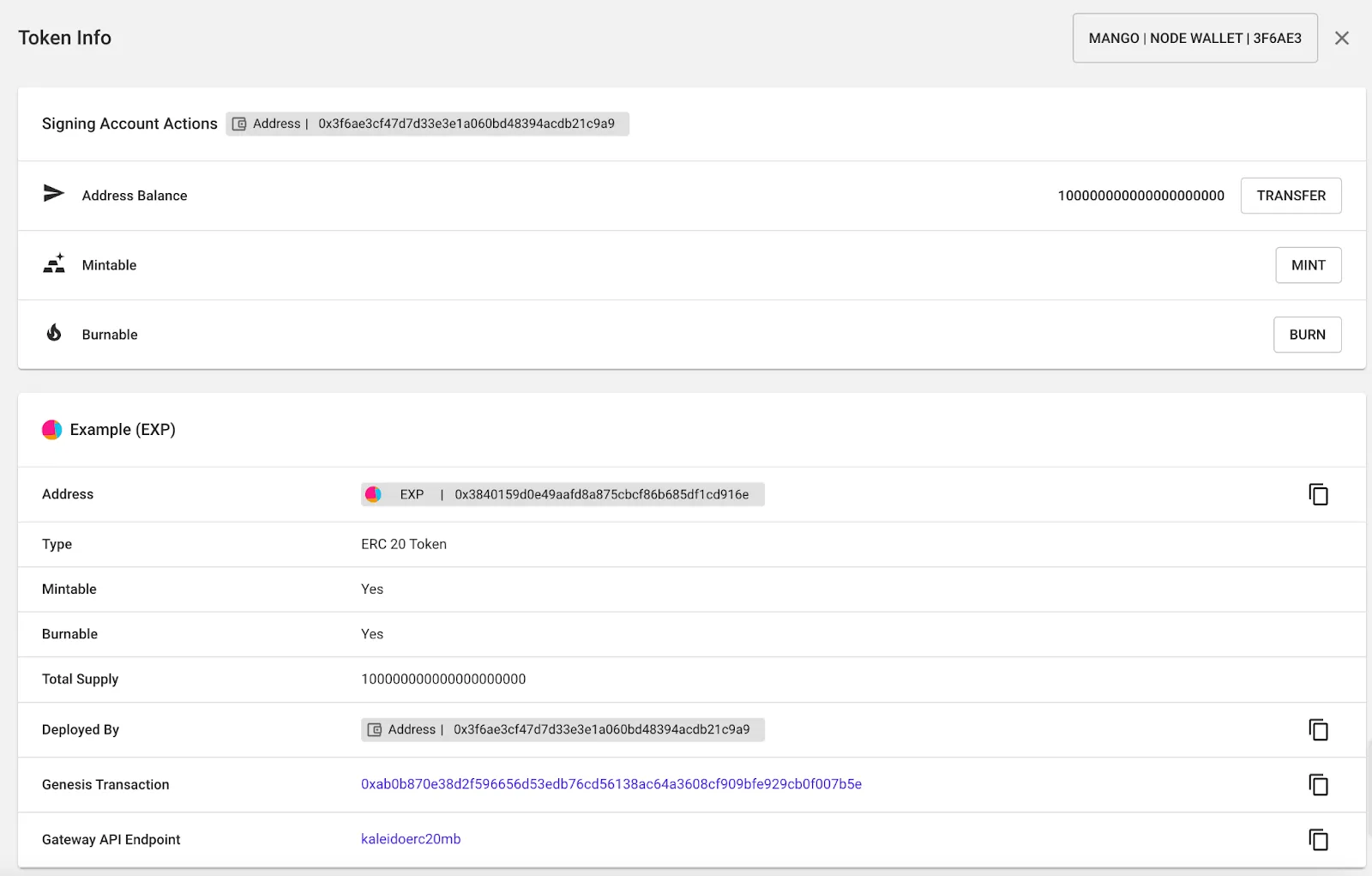Image resolution: width=1372 pixels, height=876 pixels.
Task: Click the Deployed By address chip
Action: (562, 729)
